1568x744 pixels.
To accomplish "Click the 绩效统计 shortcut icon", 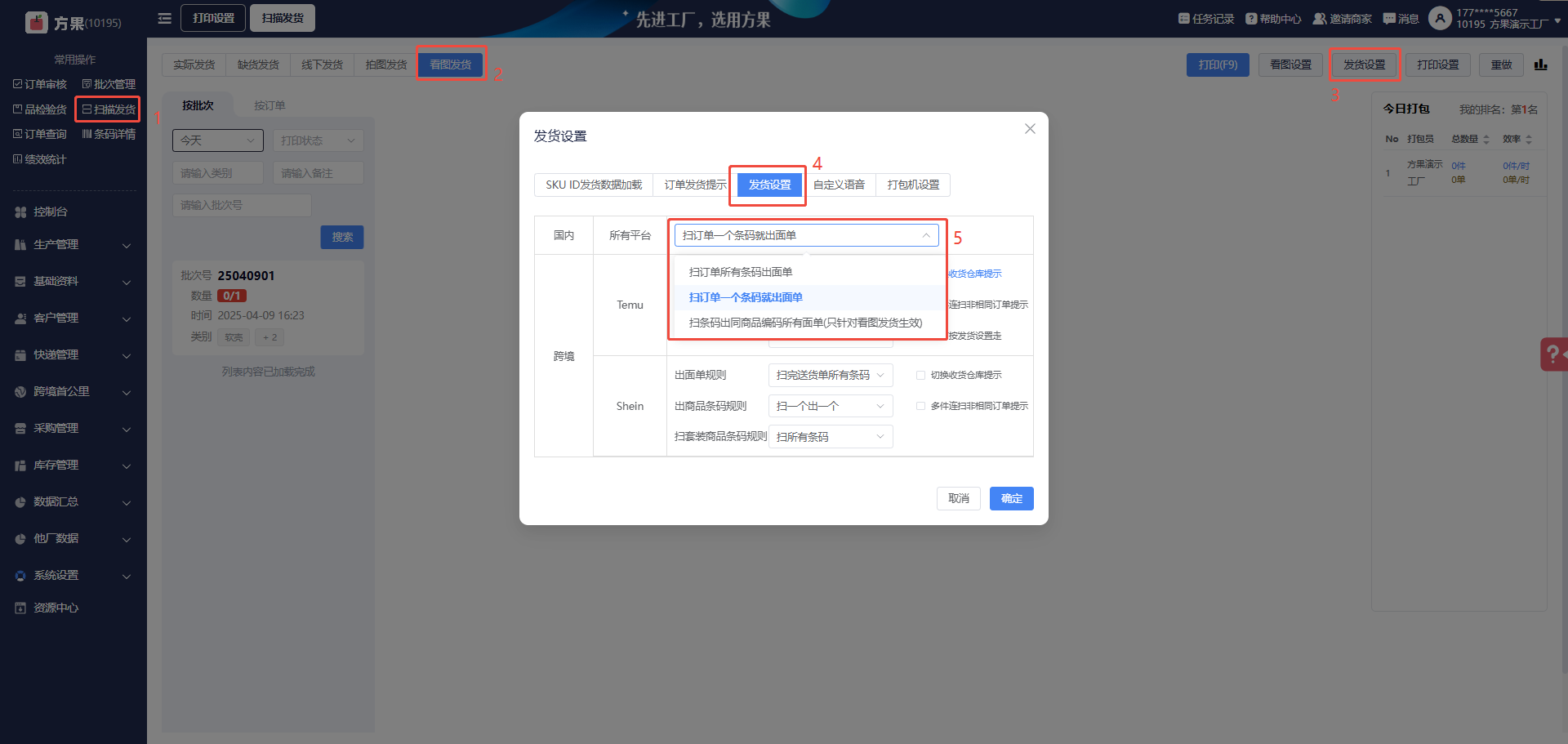I will click(x=18, y=159).
